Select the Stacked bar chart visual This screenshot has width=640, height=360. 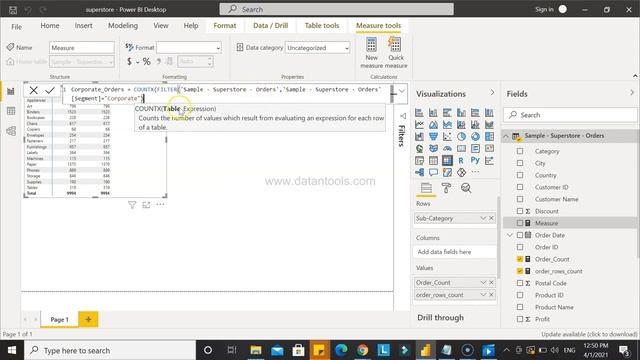[419, 112]
